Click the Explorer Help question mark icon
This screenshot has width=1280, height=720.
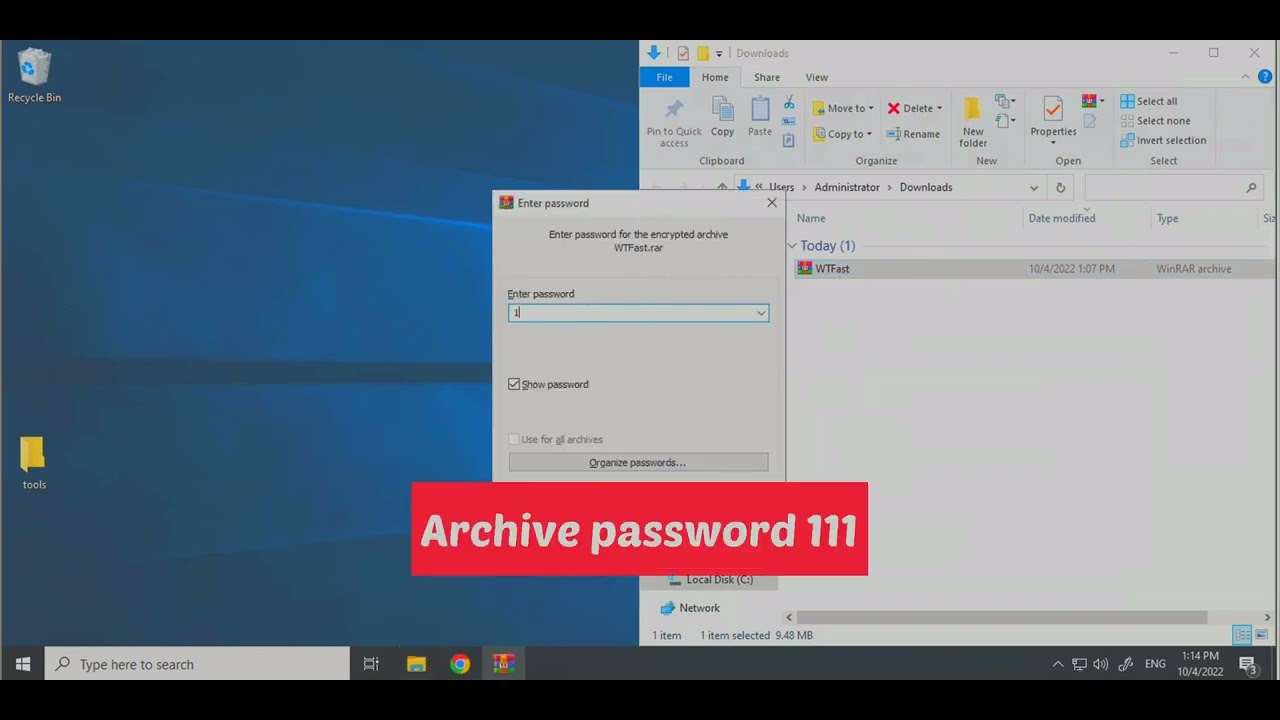tap(1265, 77)
